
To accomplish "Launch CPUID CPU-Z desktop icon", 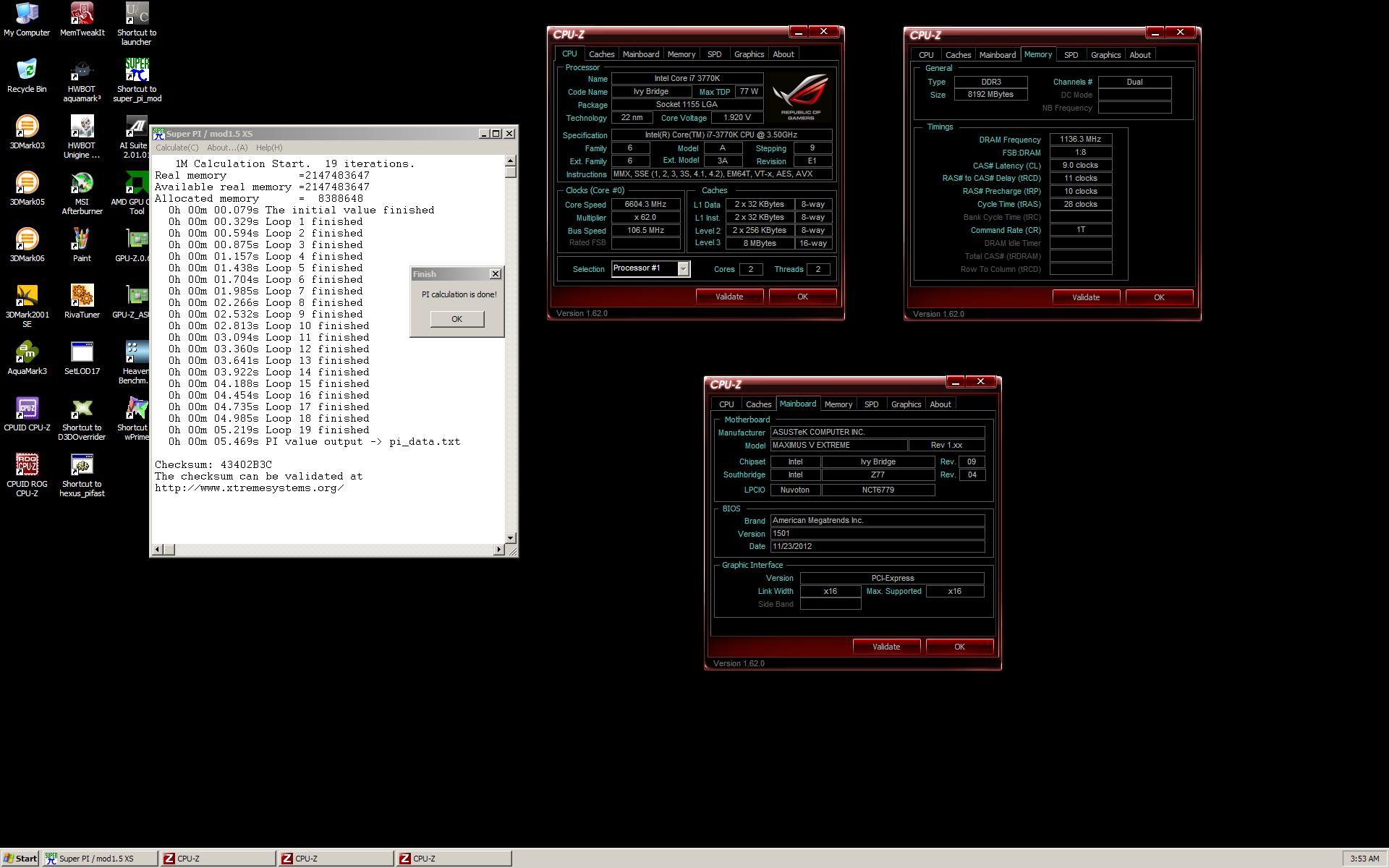I will 27,415.
